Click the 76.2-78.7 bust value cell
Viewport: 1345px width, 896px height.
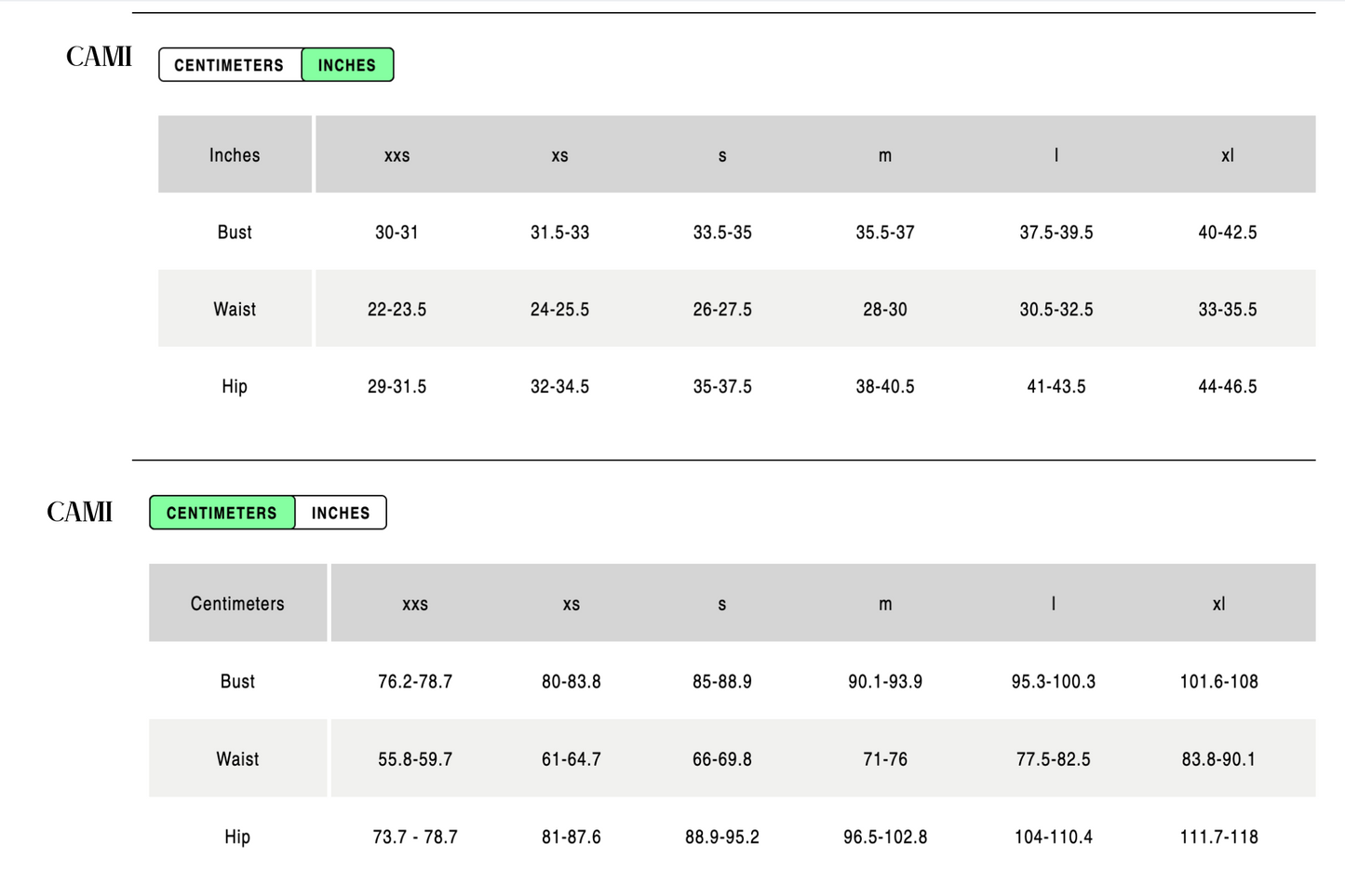point(415,681)
